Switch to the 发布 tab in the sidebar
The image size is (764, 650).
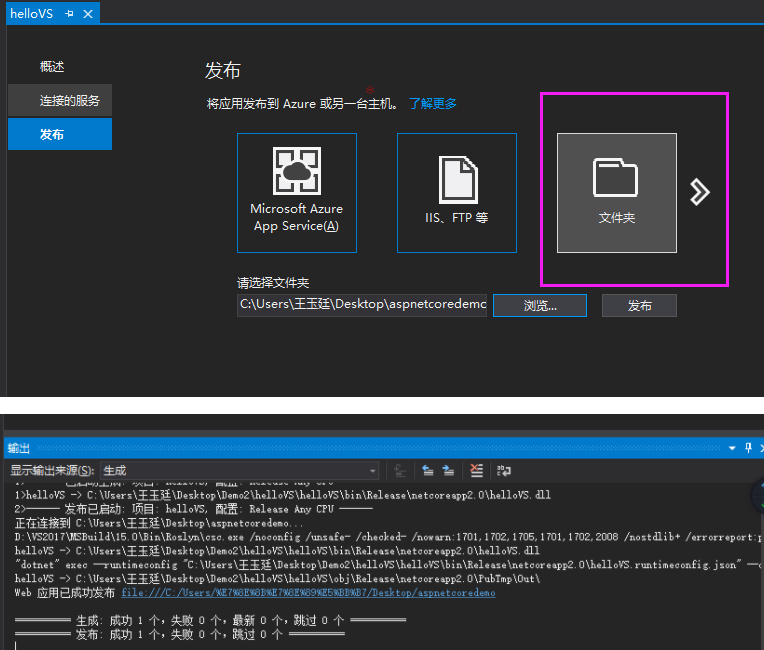point(60,134)
